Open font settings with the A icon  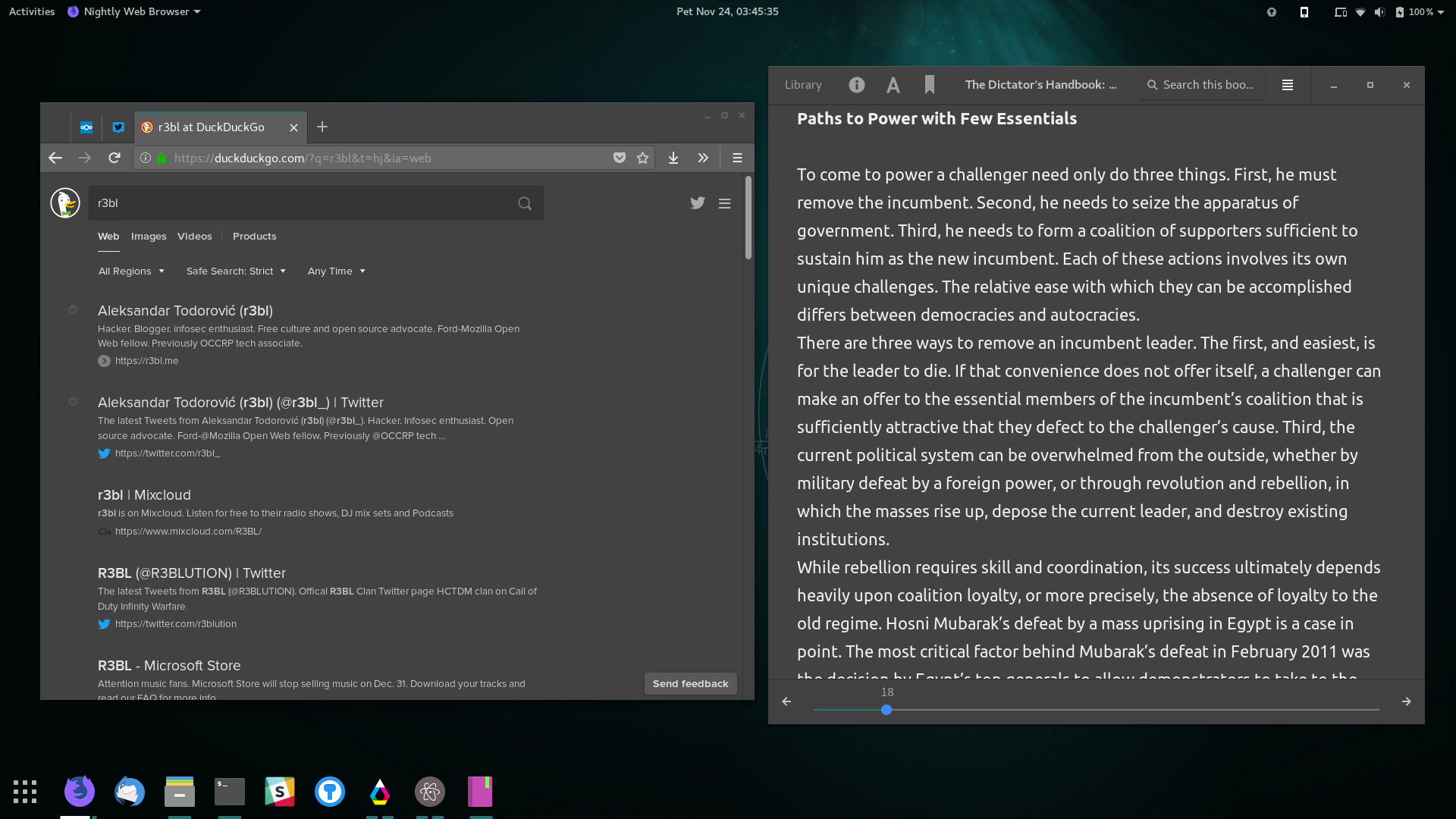893,85
